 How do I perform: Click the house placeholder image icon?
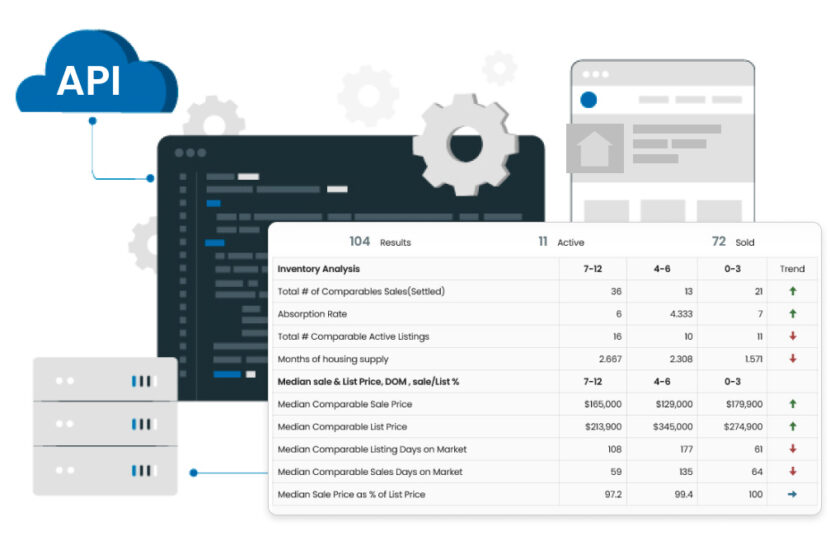594,149
